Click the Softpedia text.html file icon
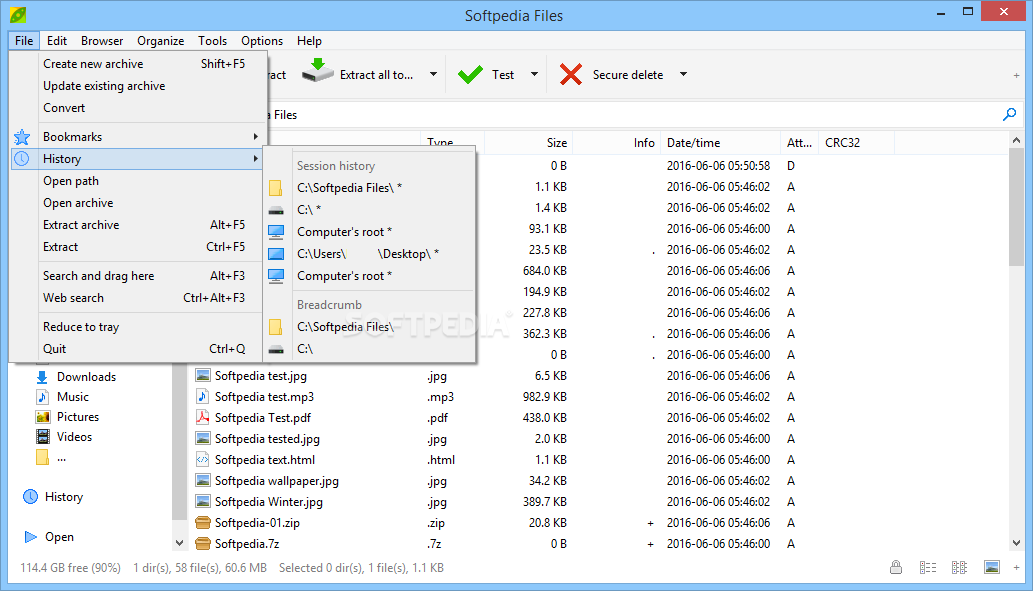Viewport: 1033px width, 591px height. pos(203,460)
